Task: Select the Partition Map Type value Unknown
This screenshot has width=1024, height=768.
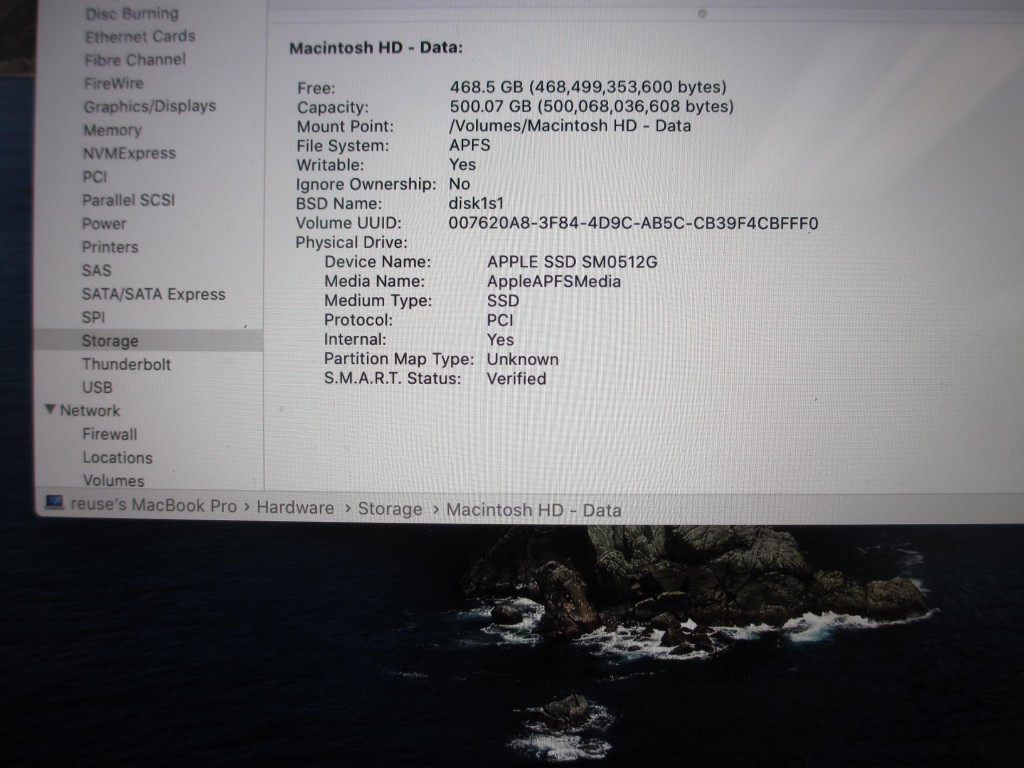Action: (x=522, y=359)
